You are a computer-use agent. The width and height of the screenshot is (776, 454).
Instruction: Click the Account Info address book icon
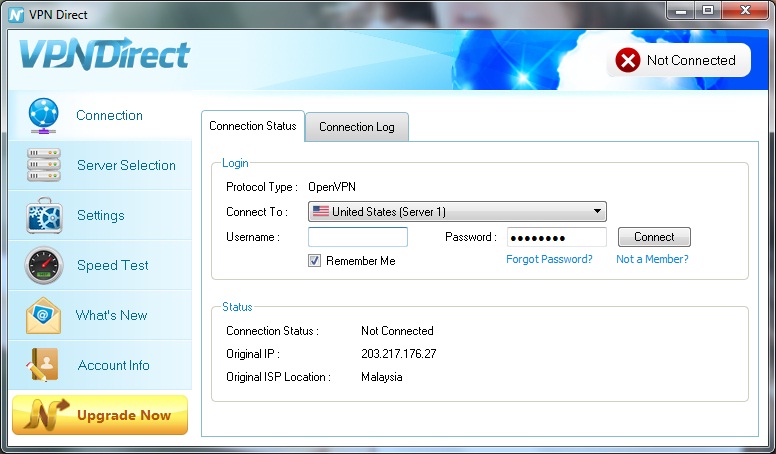(x=43, y=365)
